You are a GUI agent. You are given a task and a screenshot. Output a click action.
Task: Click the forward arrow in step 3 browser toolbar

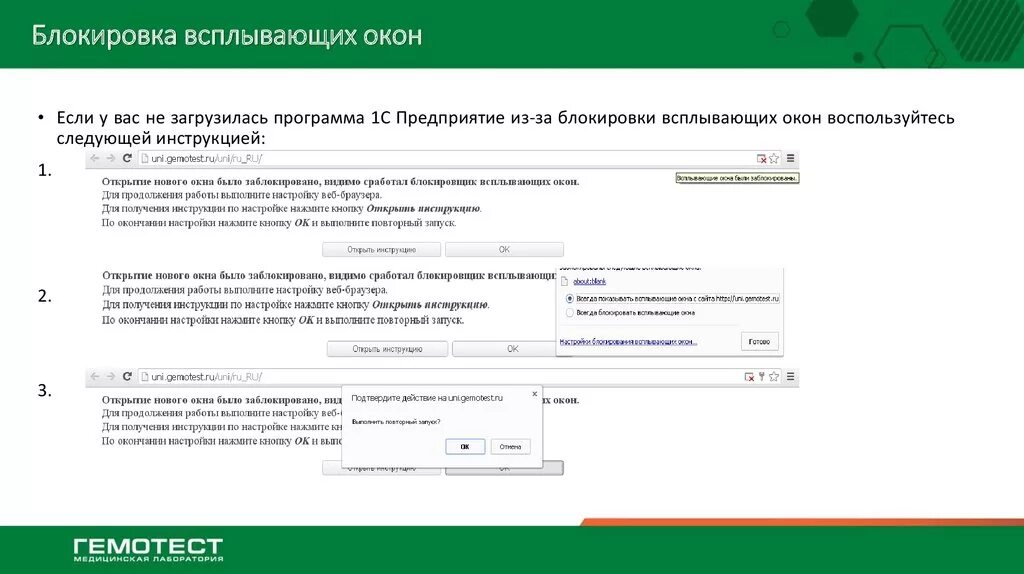point(110,377)
